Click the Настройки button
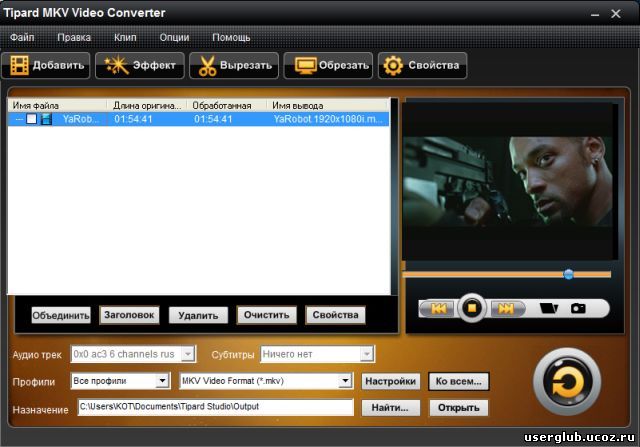The width and height of the screenshot is (640, 447). pyautogui.click(x=391, y=381)
